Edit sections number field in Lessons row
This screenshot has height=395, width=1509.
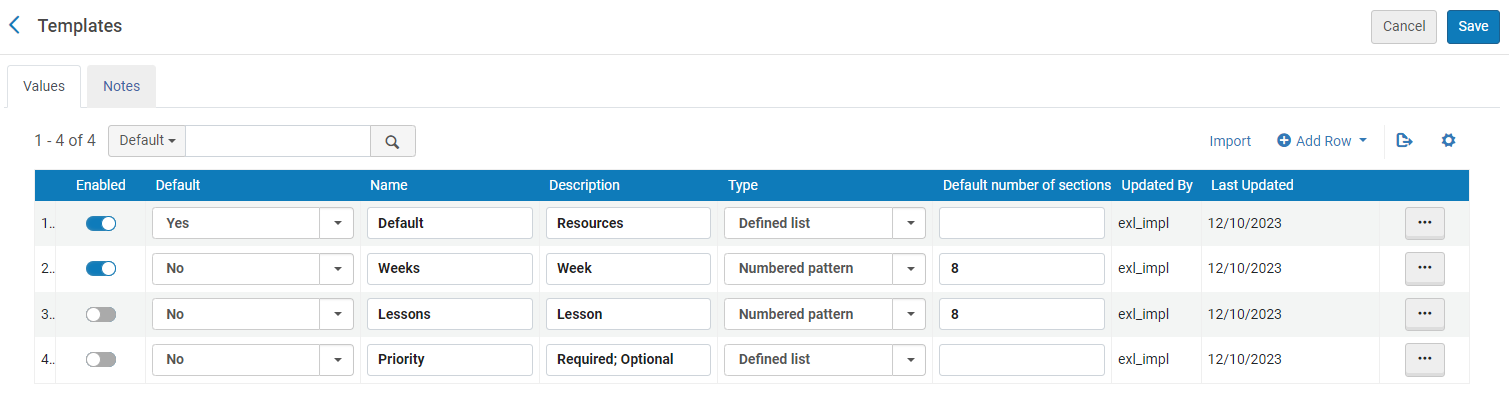tap(1022, 314)
